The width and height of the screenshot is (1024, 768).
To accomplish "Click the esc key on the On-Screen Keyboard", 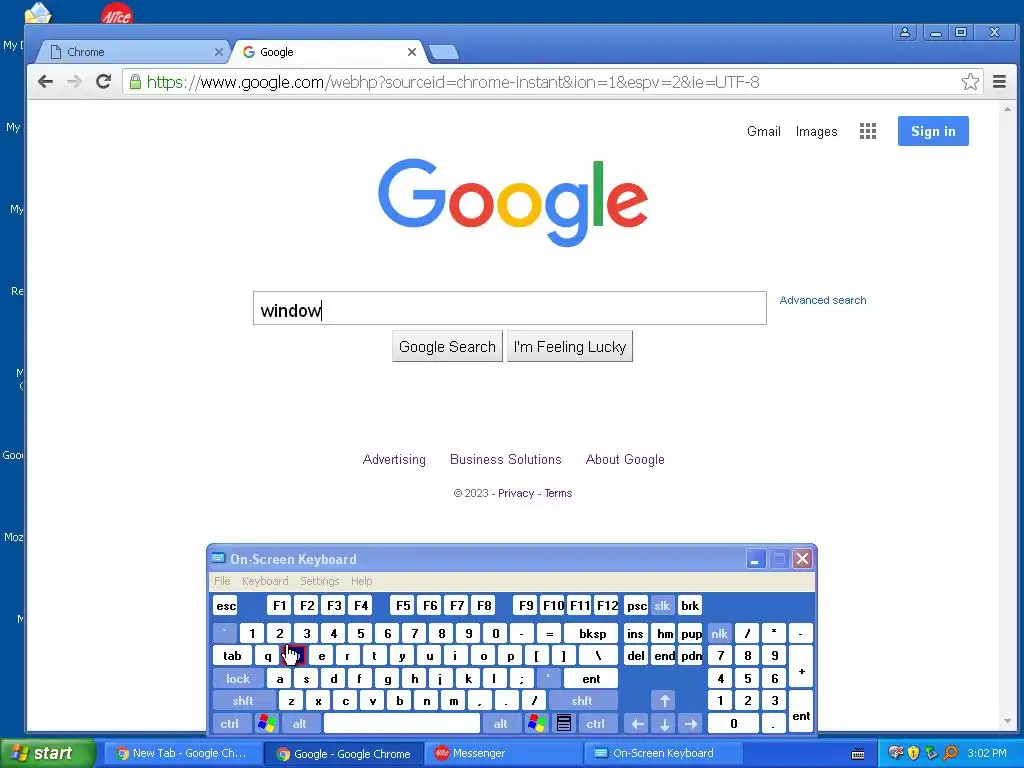I will tap(226, 605).
